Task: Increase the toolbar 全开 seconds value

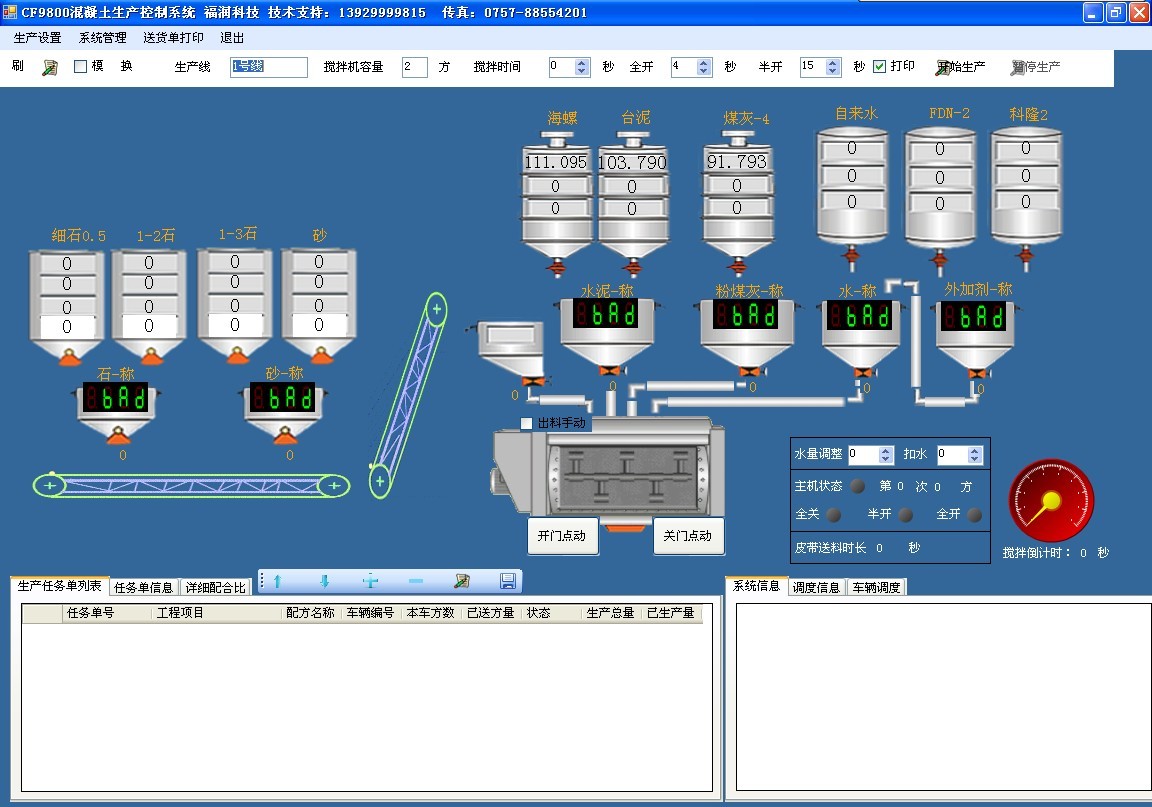Action: point(704,62)
